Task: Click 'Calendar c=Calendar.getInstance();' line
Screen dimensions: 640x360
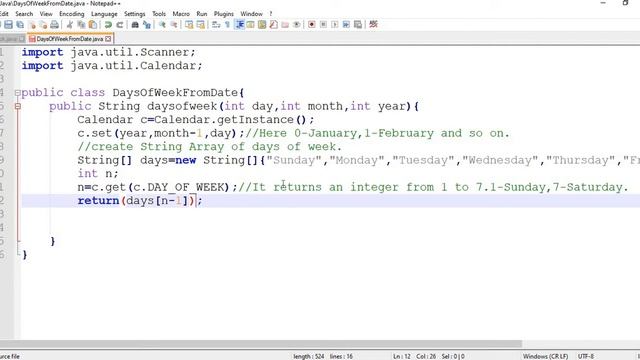Action: tap(196, 120)
